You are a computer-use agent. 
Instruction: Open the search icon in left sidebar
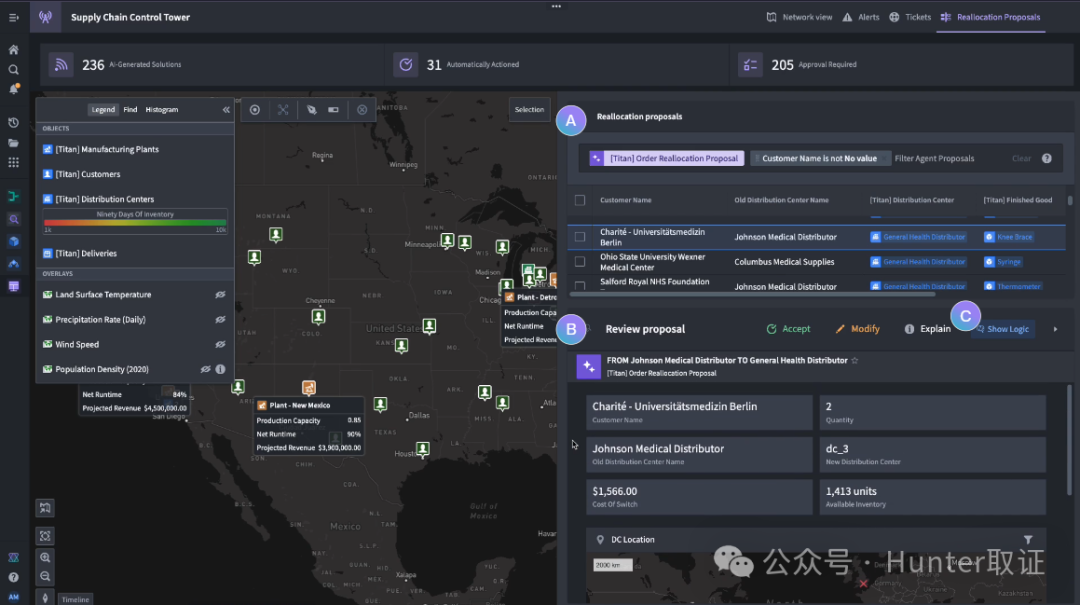[x=13, y=70]
